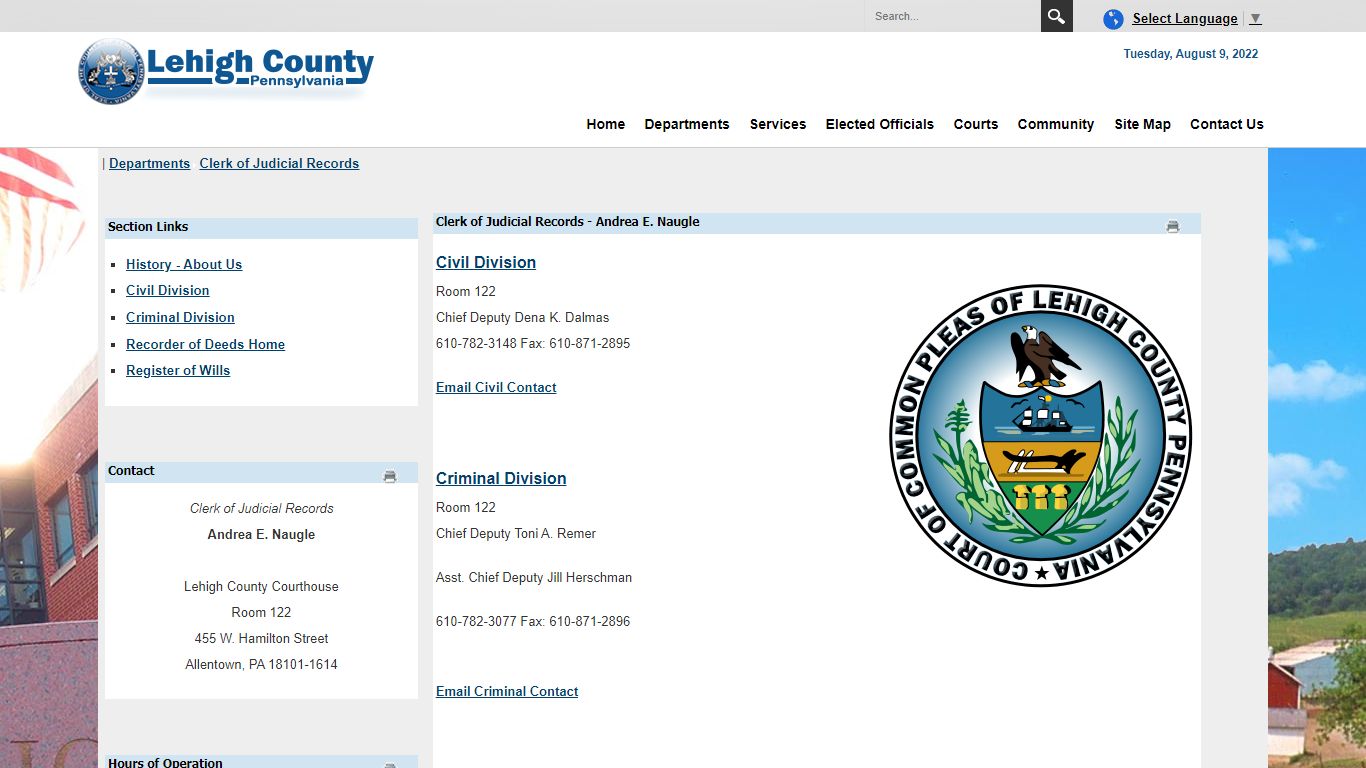Open the Civil Division link

coord(485,262)
